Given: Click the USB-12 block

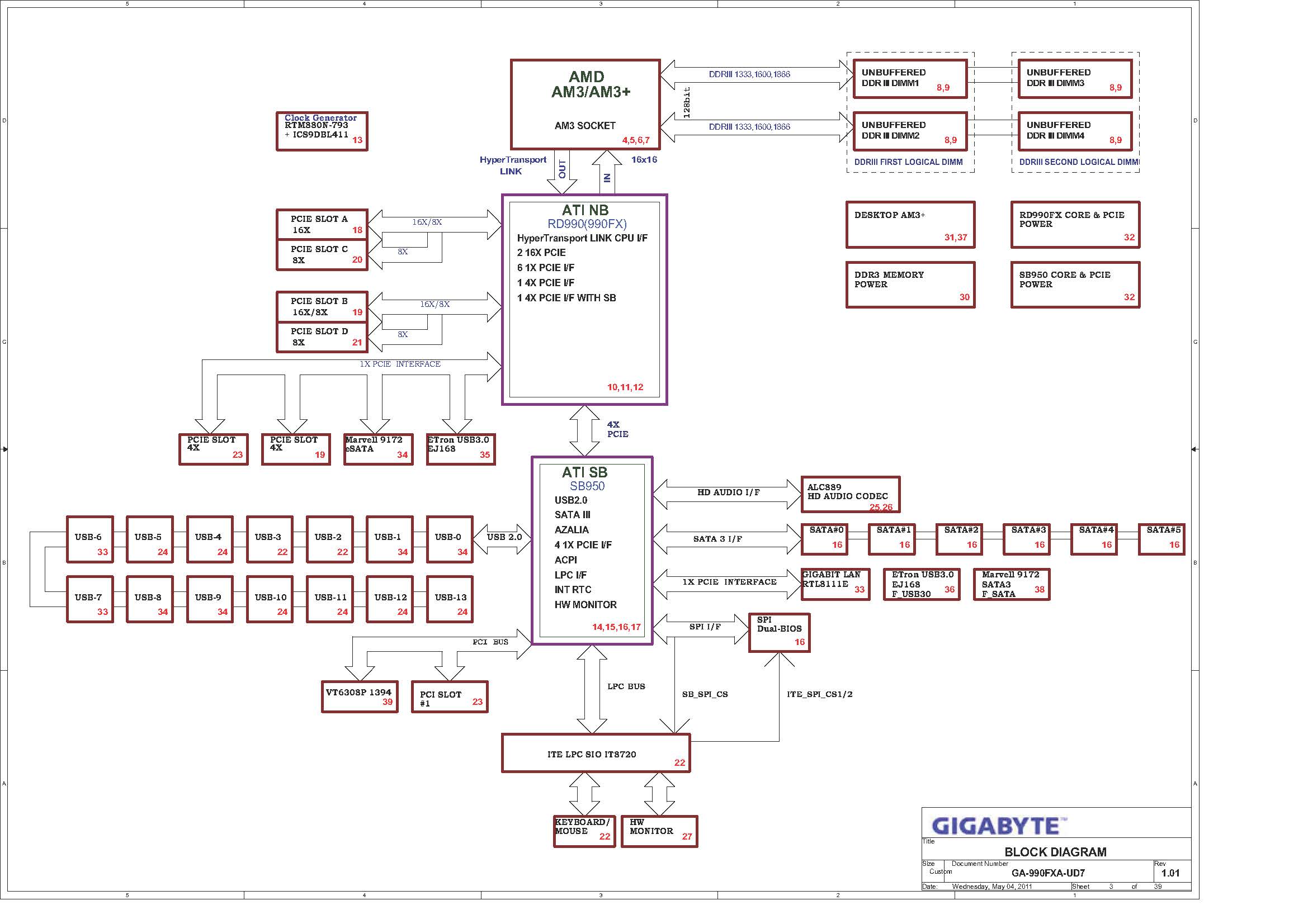Looking at the screenshot, I should [390, 599].
